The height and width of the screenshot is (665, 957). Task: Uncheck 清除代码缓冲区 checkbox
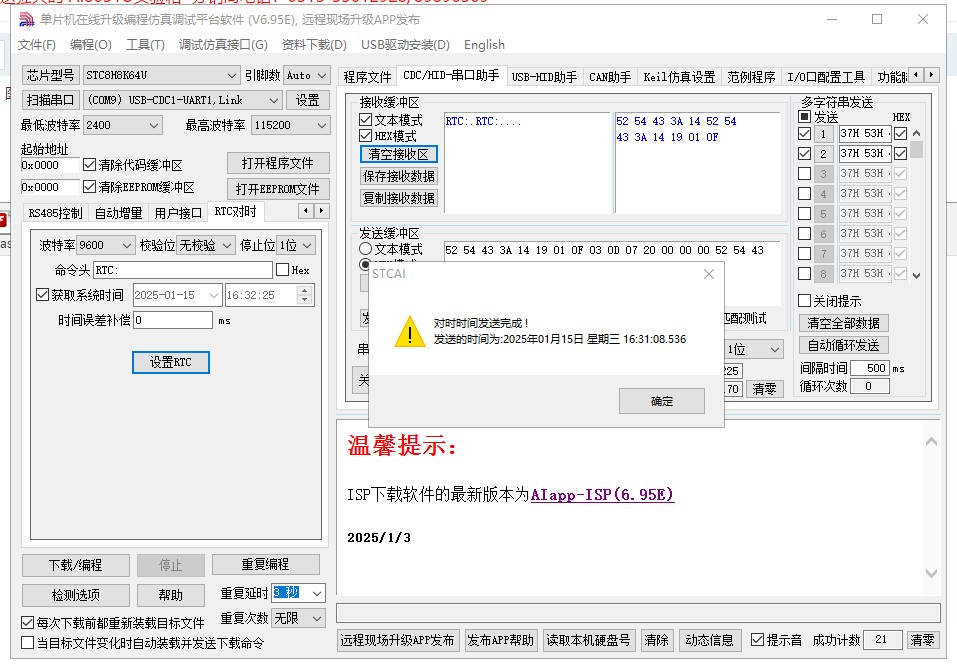pos(89,165)
